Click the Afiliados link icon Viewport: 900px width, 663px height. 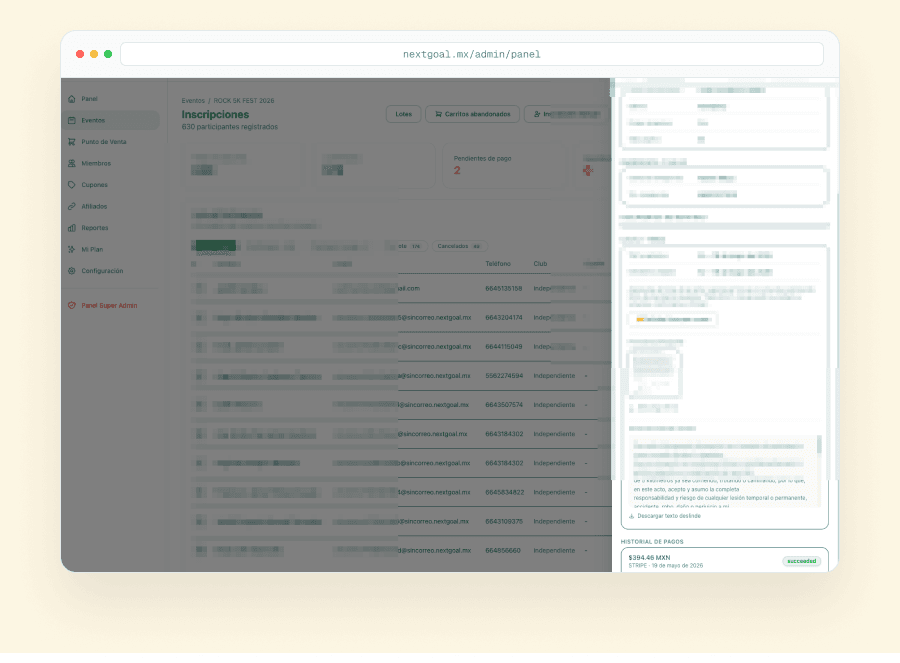click(72, 207)
